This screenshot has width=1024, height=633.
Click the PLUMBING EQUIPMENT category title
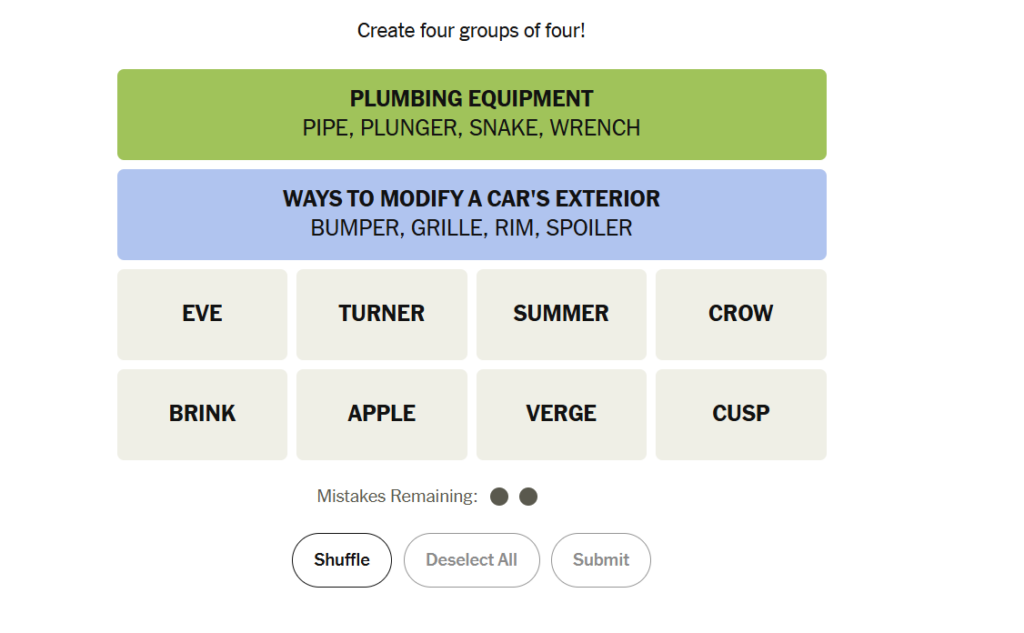(472, 99)
